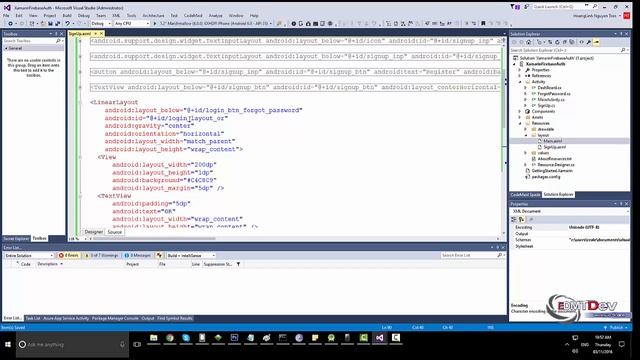
Task: Toggle the Errors filter in Error List
Action: coord(69,256)
